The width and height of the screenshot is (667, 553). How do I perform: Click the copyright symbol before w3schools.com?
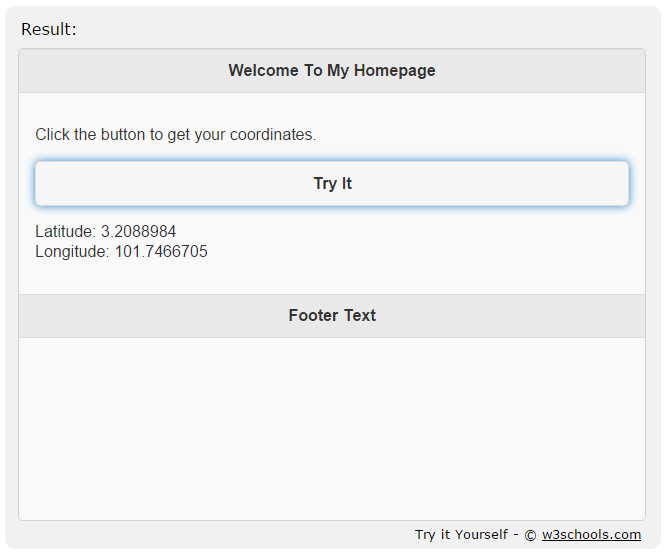click(530, 535)
